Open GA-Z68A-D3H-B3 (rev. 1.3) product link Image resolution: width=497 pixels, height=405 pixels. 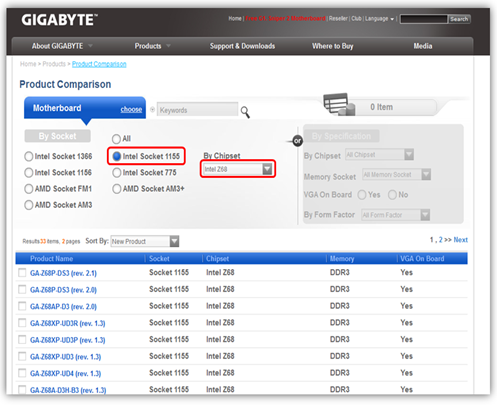pos(68,390)
